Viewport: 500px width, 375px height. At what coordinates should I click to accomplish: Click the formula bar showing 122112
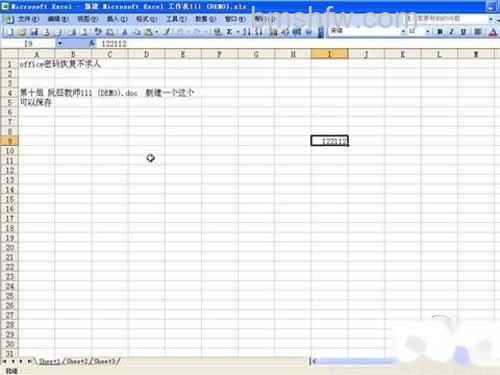coord(298,44)
